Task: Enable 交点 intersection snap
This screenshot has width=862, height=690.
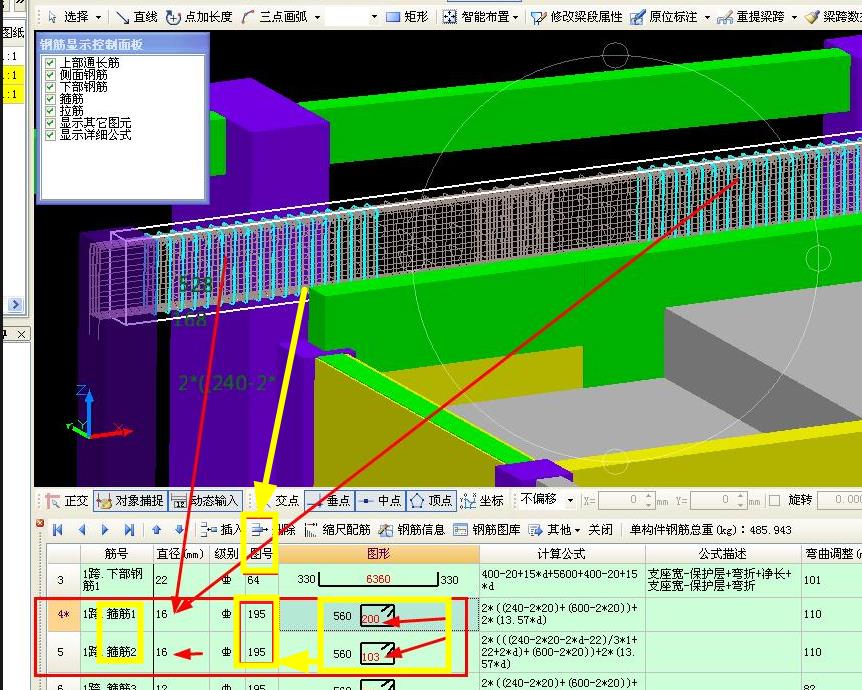Action: 279,500
